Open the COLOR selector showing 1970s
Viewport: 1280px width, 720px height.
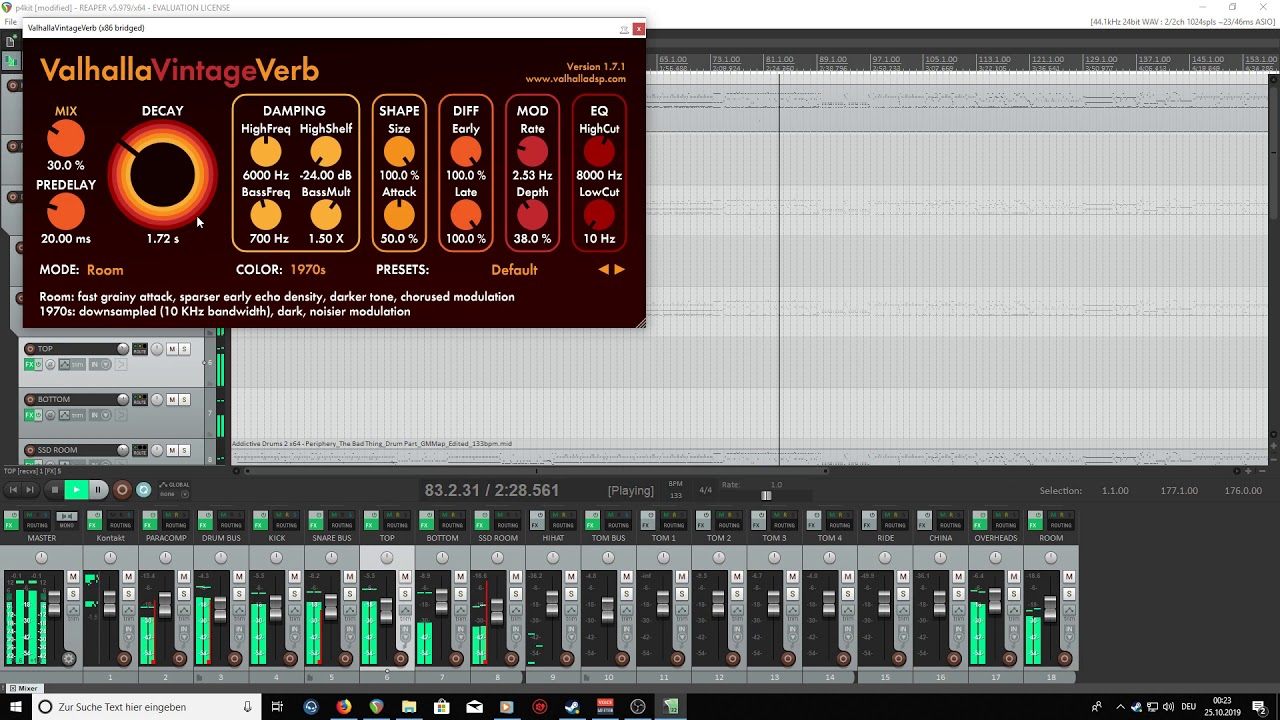[308, 270]
